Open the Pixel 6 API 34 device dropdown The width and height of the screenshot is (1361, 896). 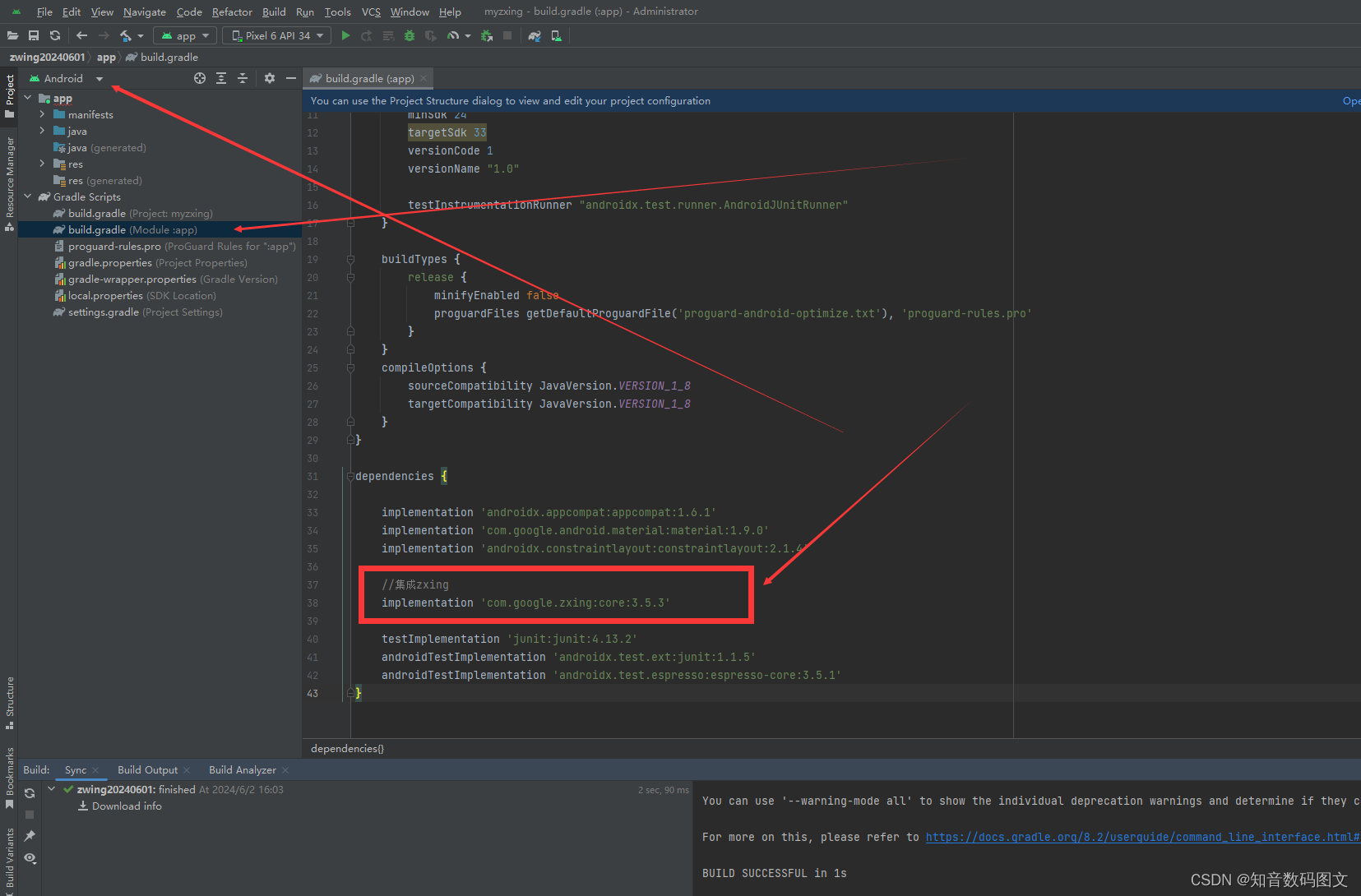tap(276, 35)
